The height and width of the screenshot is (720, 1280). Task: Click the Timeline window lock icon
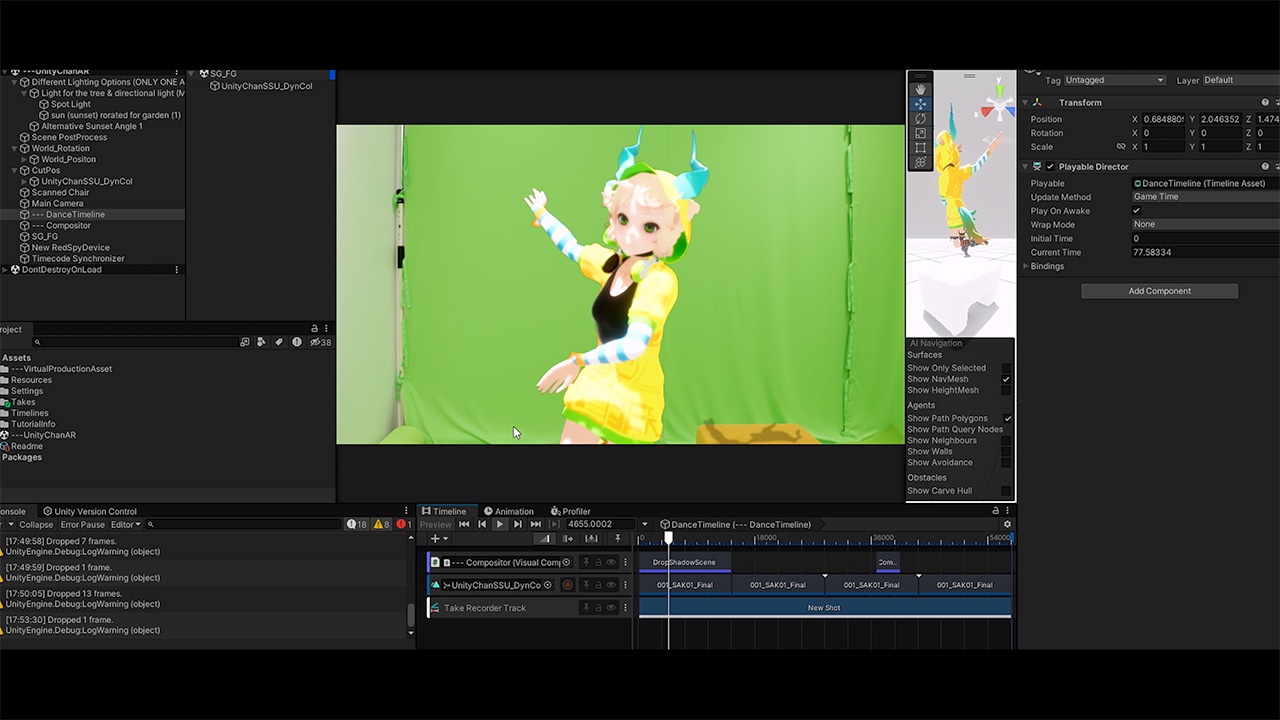[x=995, y=510]
